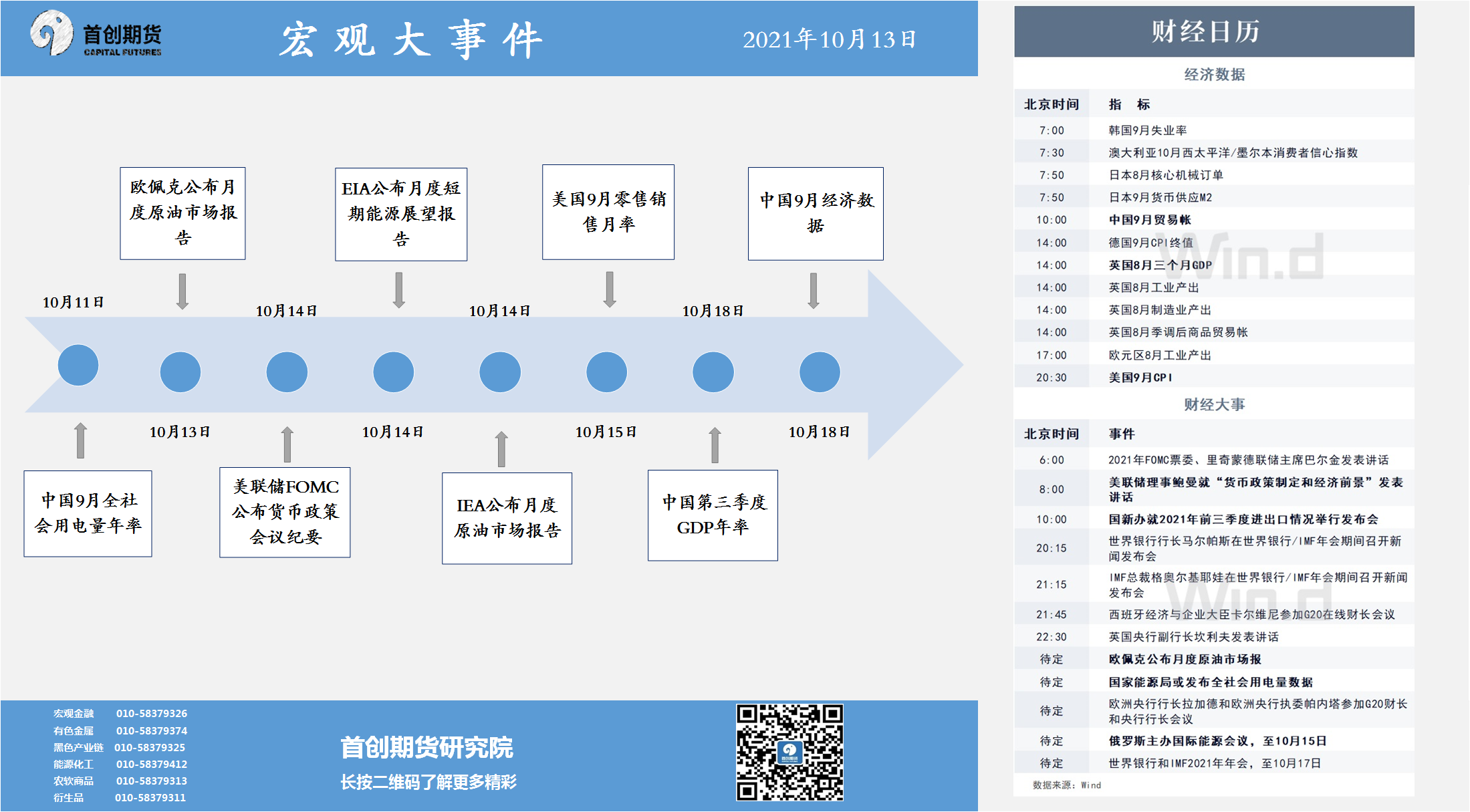Click row 欧元区8月工业产出
This screenshot has height=812, width=1470.
pyautogui.click(x=1214, y=355)
